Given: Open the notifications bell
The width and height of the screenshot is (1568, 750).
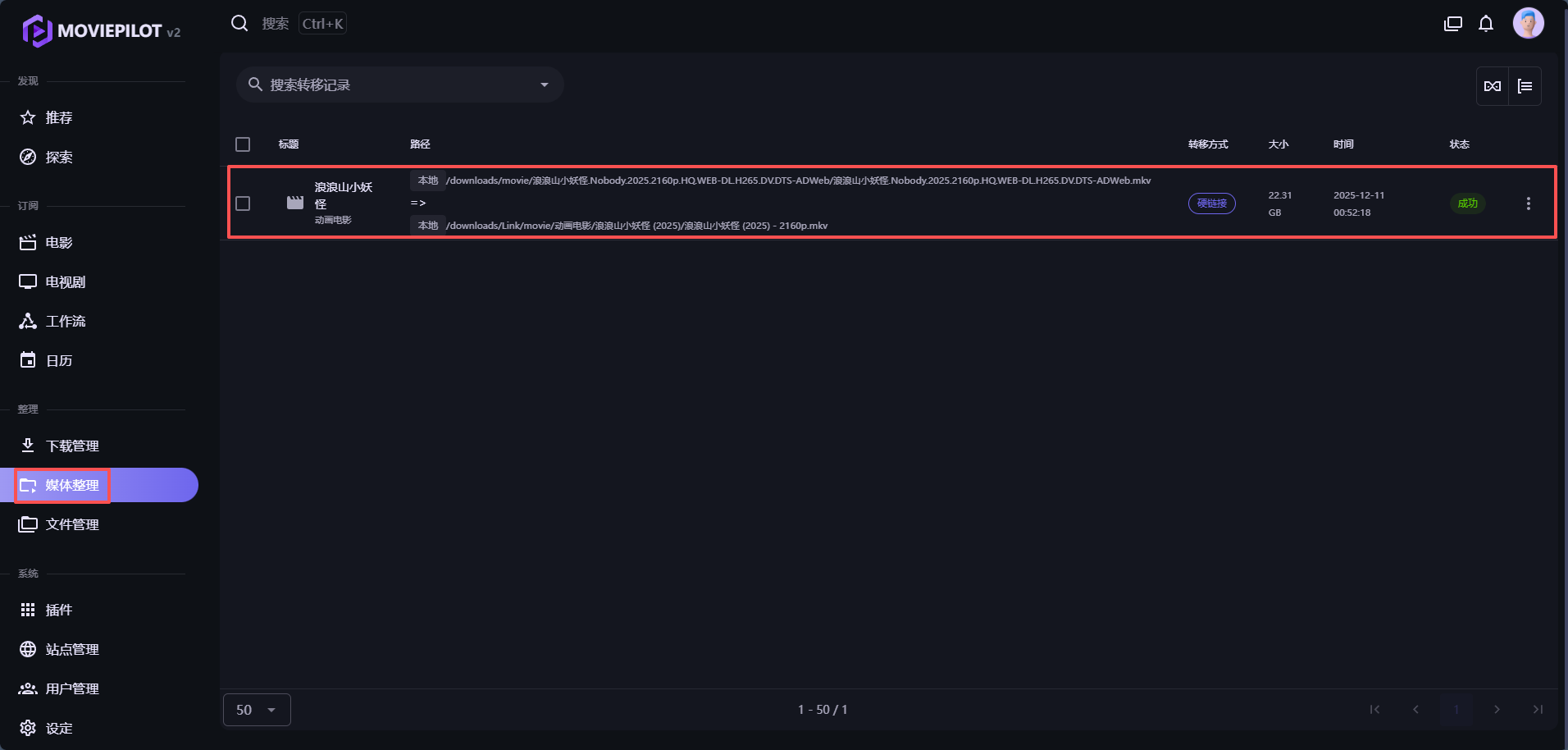Looking at the screenshot, I should 1485,24.
